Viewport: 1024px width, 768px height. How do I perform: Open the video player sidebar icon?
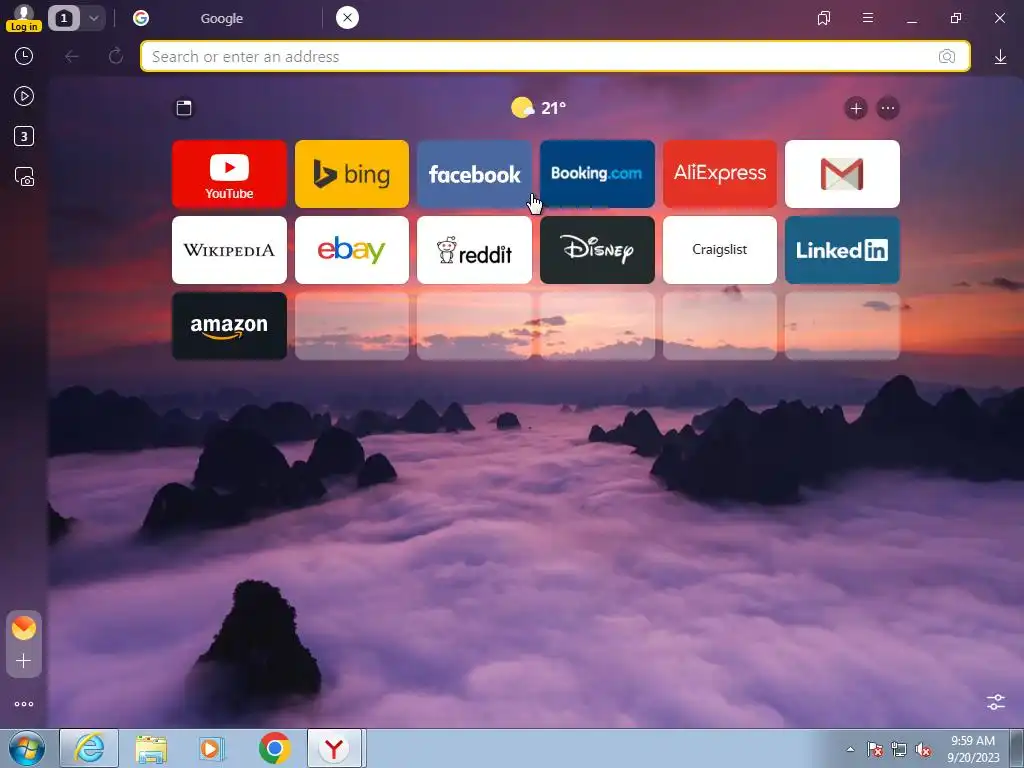click(x=24, y=97)
